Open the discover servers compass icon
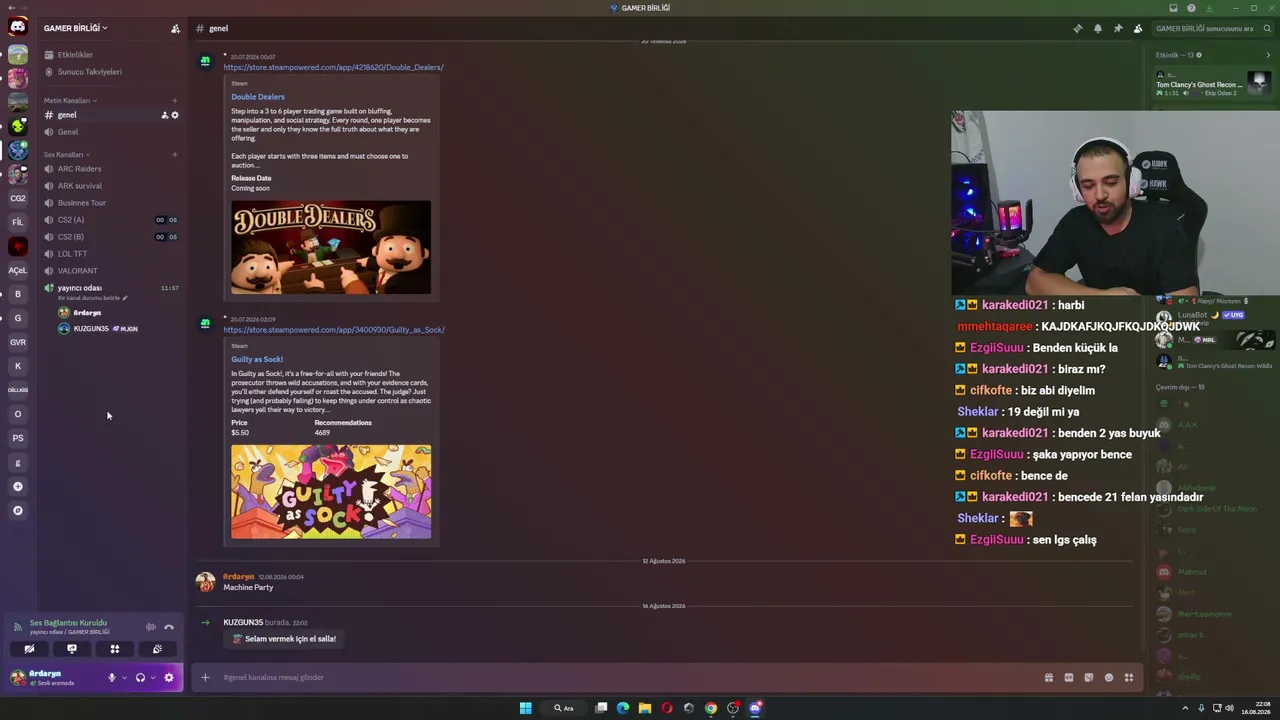The image size is (1280, 720). pos(17,510)
